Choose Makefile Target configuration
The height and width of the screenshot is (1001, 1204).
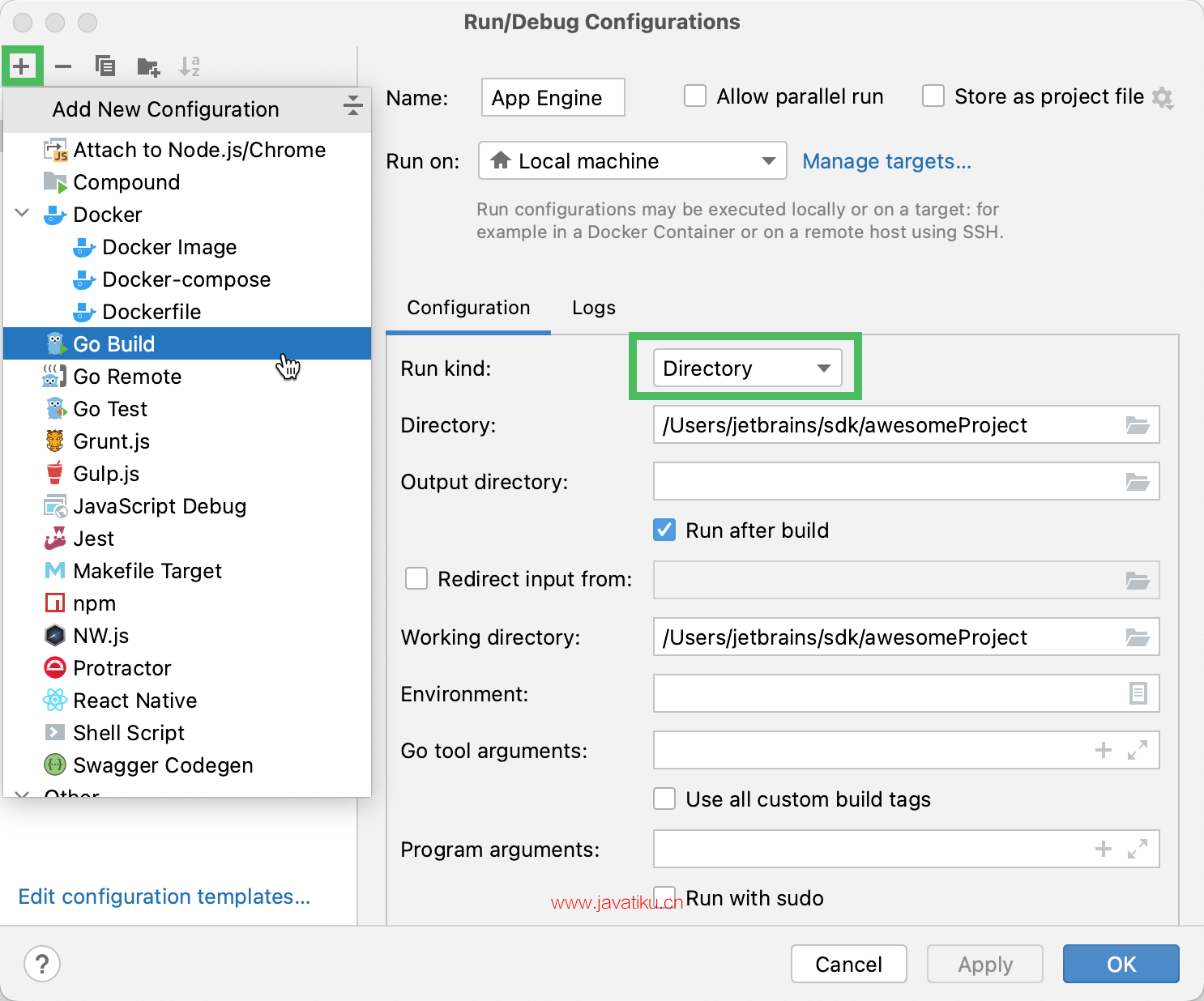point(187,571)
